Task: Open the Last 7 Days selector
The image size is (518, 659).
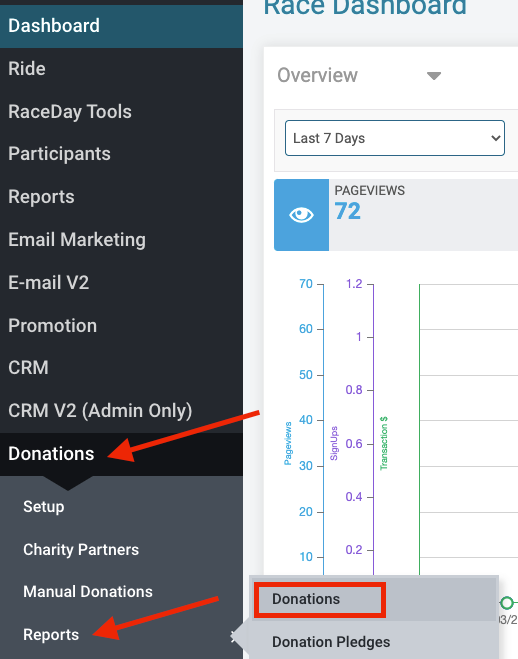Action: click(x=394, y=138)
